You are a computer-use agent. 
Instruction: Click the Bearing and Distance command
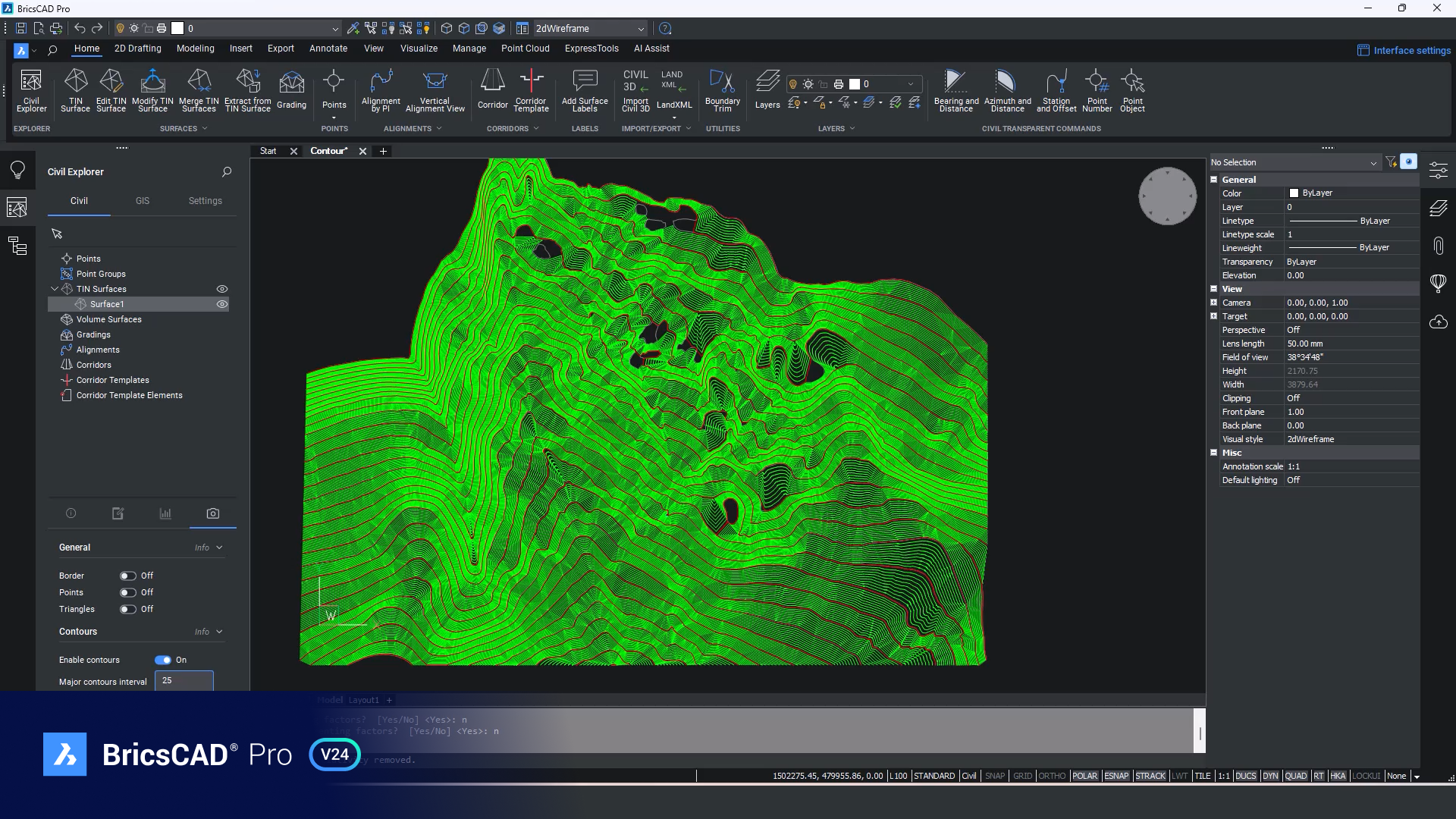click(x=955, y=82)
